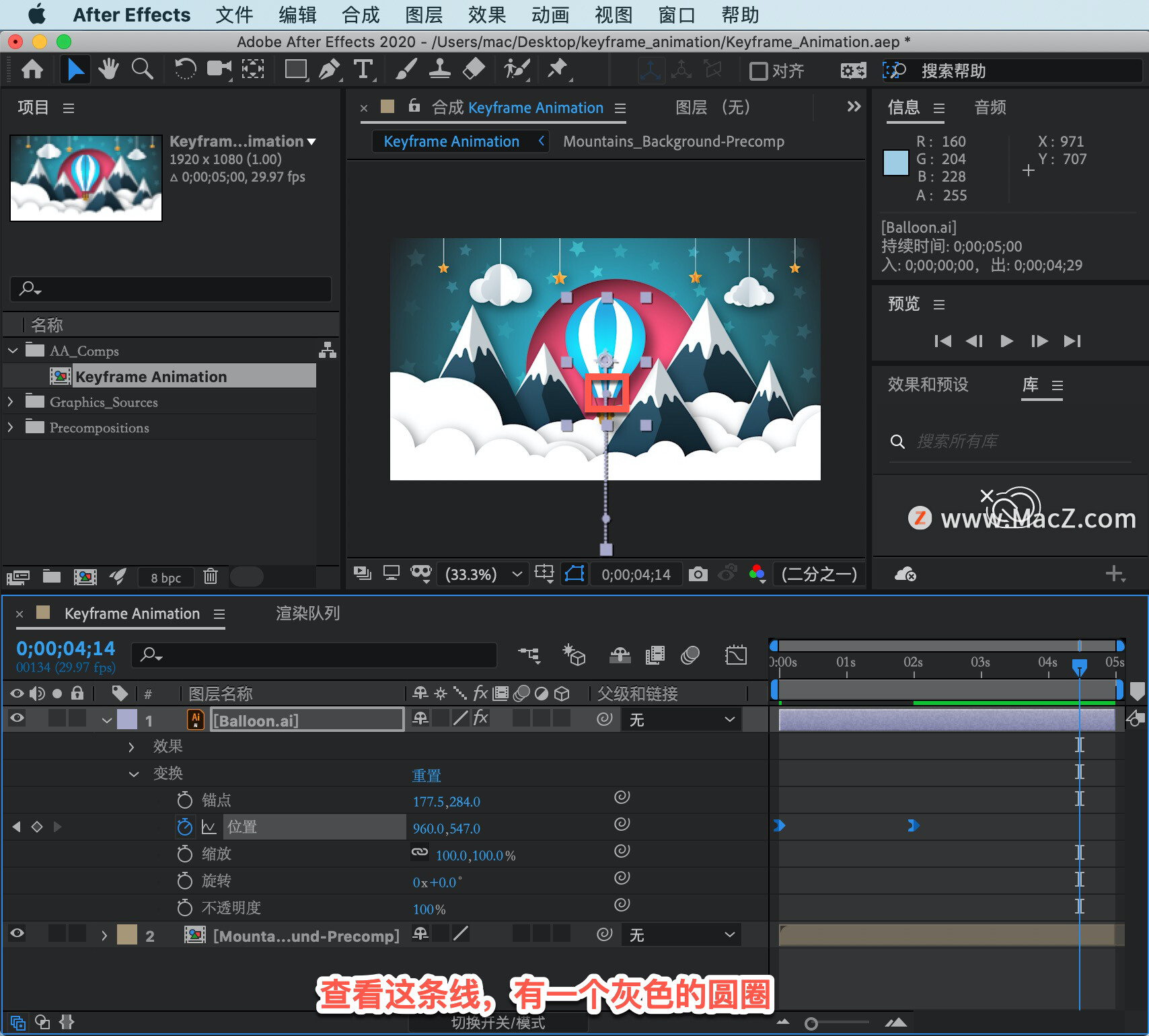Open the 效果 menu
Screen dimensions: 1149x1036
487,15
